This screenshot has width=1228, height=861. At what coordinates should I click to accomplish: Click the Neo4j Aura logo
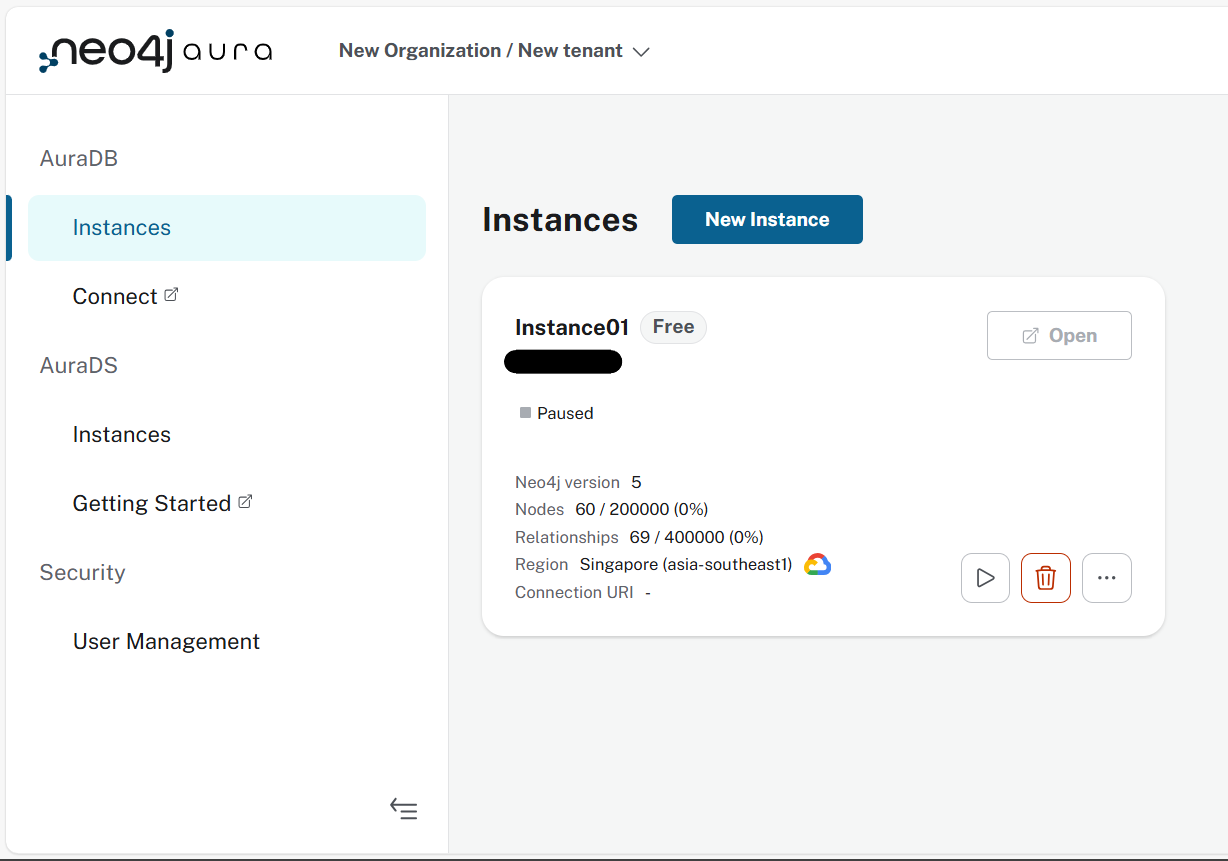click(x=155, y=52)
